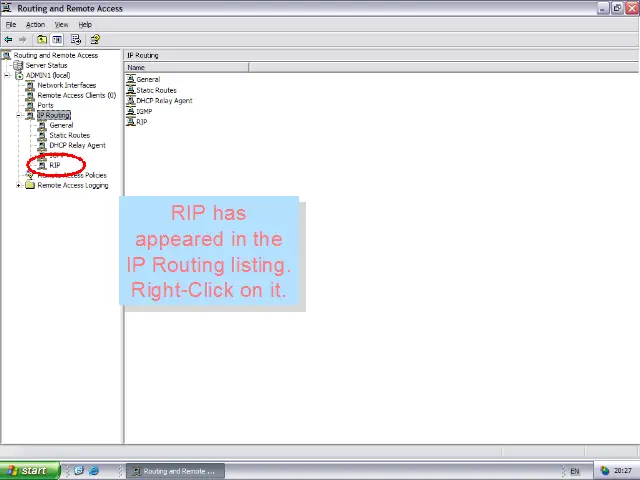Select General under IP Routing in tree
The width and height of the screenshot is (640, 480).
pos(61,125)
